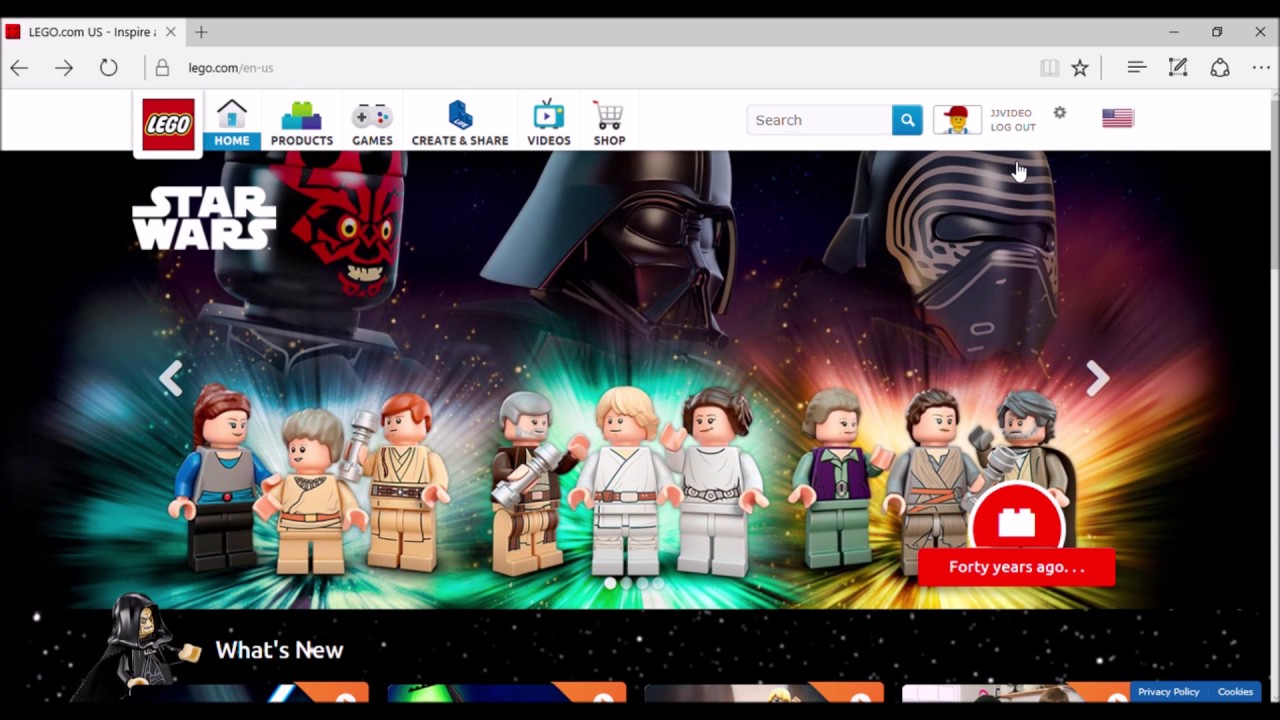Open the GAMES navigation menu
The width and height of the screenshot is (1280, 720).
point(372,123)
